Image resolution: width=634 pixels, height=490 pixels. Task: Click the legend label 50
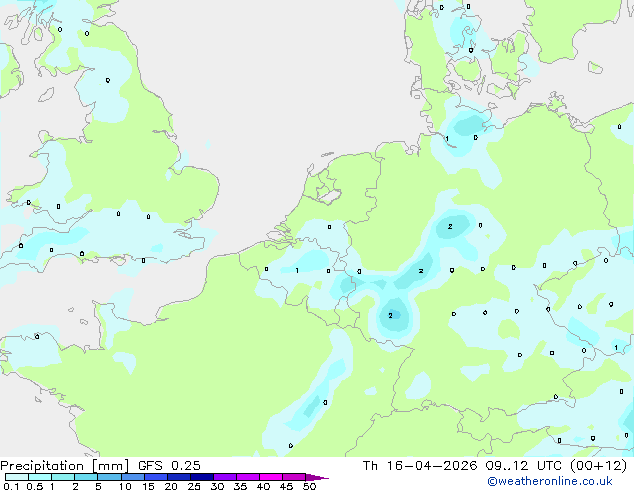click(309, 486)
